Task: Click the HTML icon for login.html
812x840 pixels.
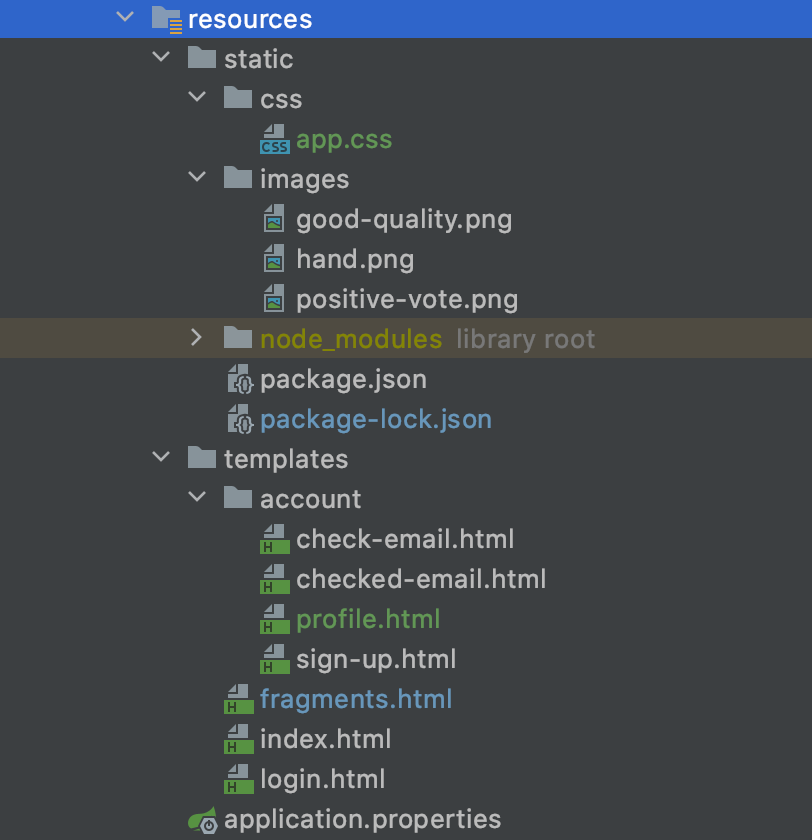Action: click(238, 779)
